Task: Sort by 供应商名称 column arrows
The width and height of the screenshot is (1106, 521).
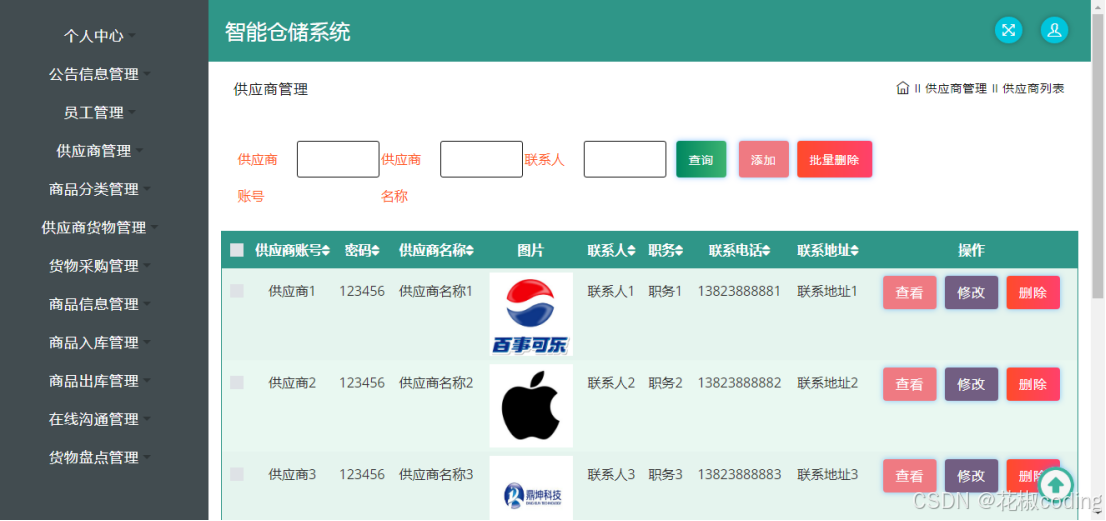Action: (x=470, y=251)
